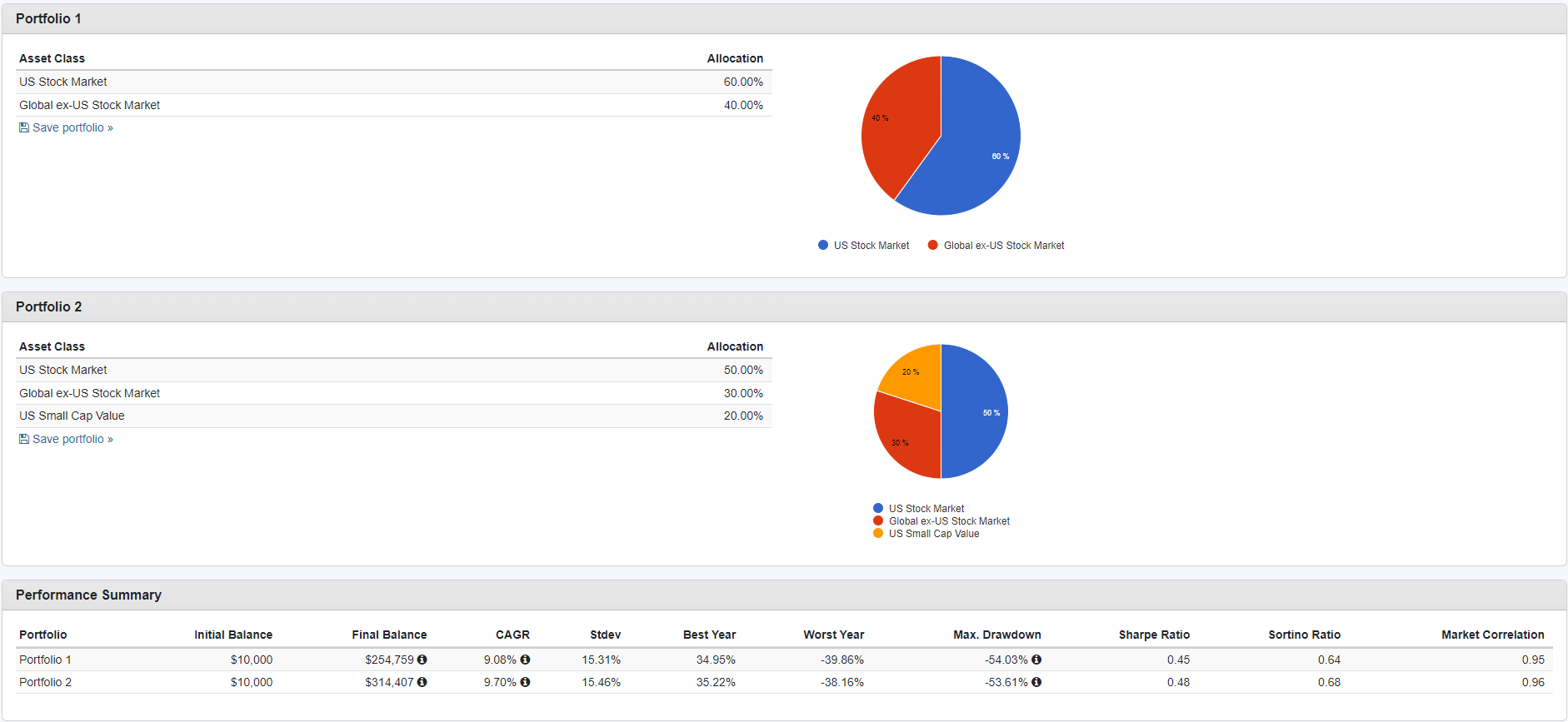Open the info icon next to 9.08% CAGR
The image size is (1568, 722).
(x=525, y=660)
